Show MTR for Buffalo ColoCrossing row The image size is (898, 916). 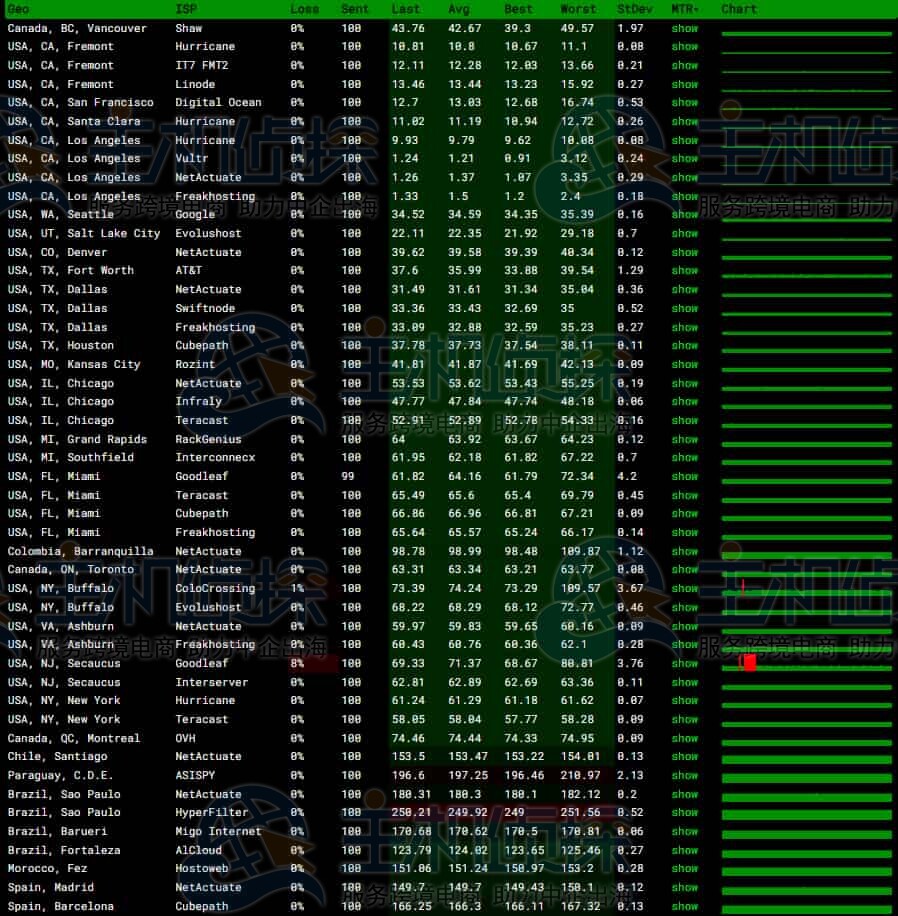685,588
